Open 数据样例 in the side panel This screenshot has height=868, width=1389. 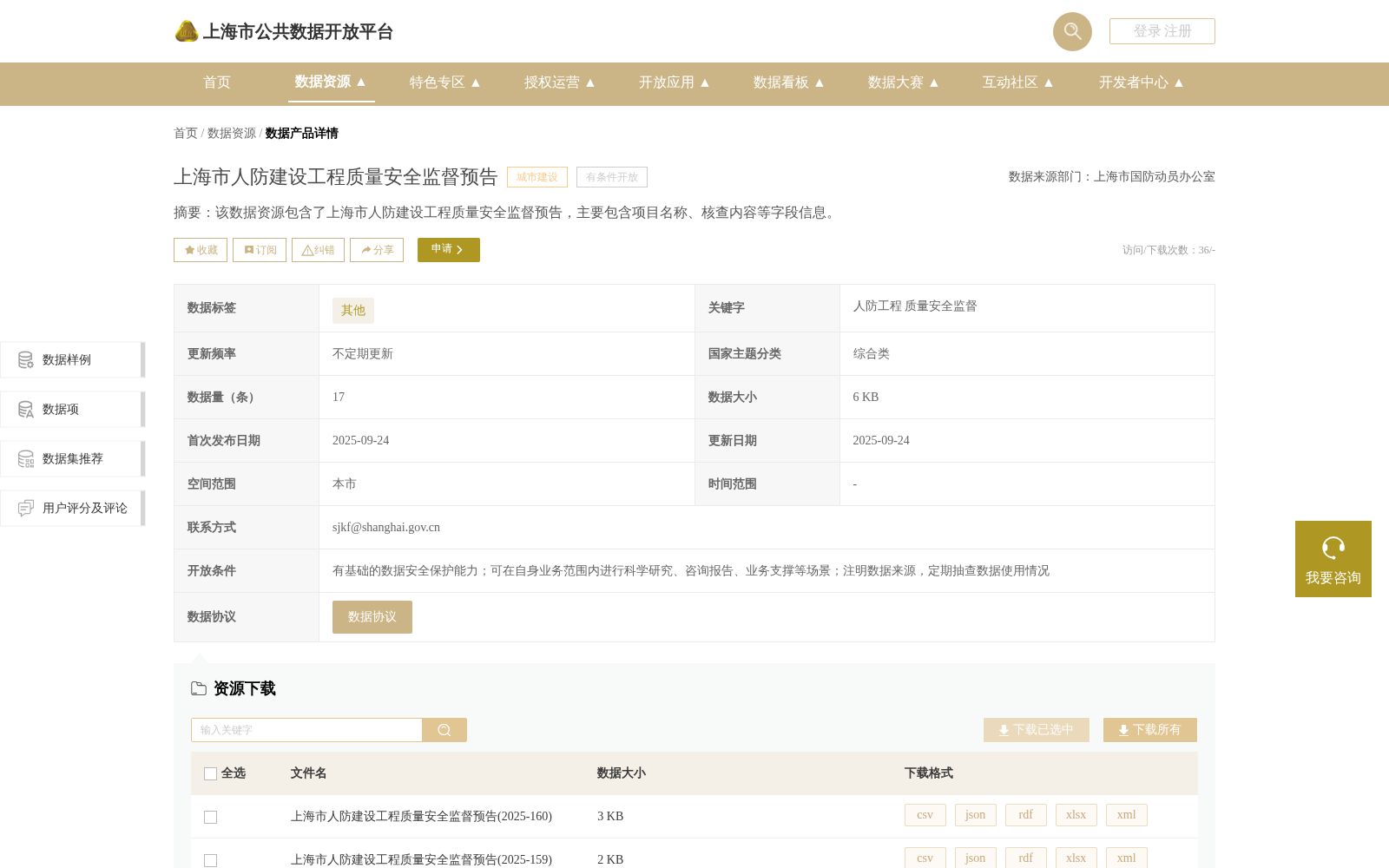tap(72, 359)
